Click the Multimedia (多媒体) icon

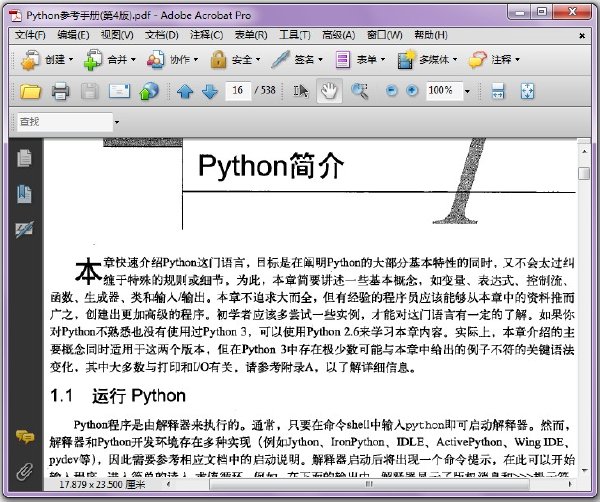pos(406,60)
